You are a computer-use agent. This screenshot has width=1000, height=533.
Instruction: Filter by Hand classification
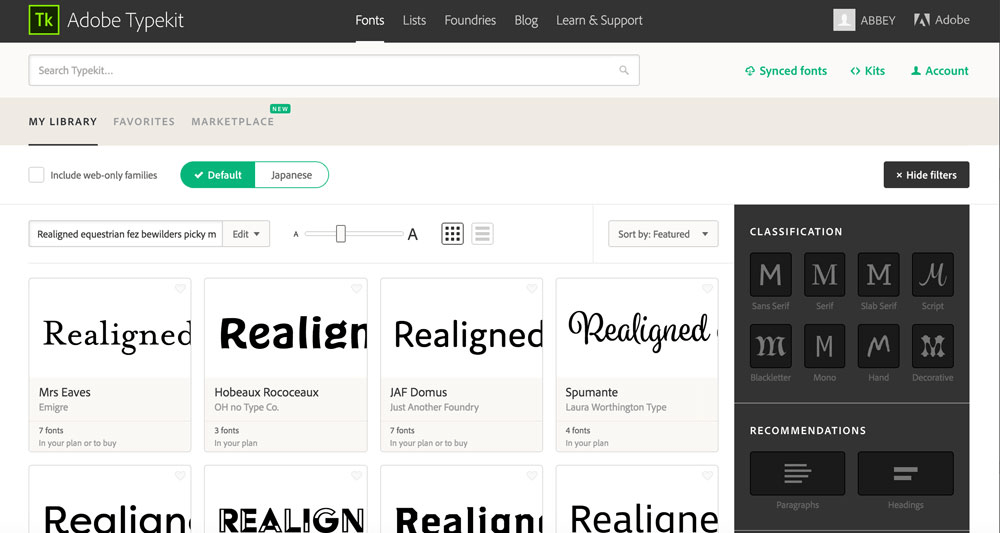879,346
